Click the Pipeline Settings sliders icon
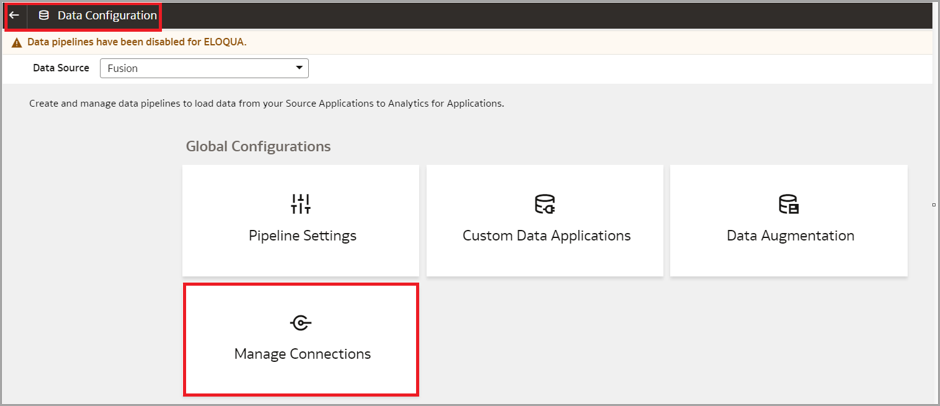This screenshot has height=406, width=940. coord(301,205)
